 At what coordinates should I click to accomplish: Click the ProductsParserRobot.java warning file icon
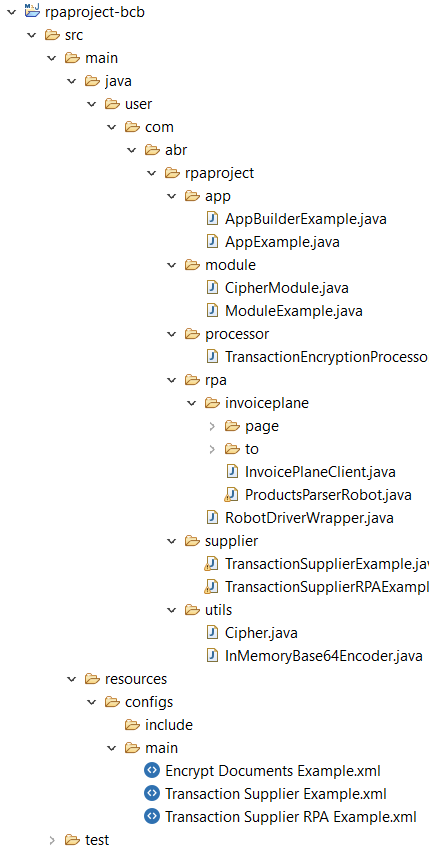pos(232,495)
